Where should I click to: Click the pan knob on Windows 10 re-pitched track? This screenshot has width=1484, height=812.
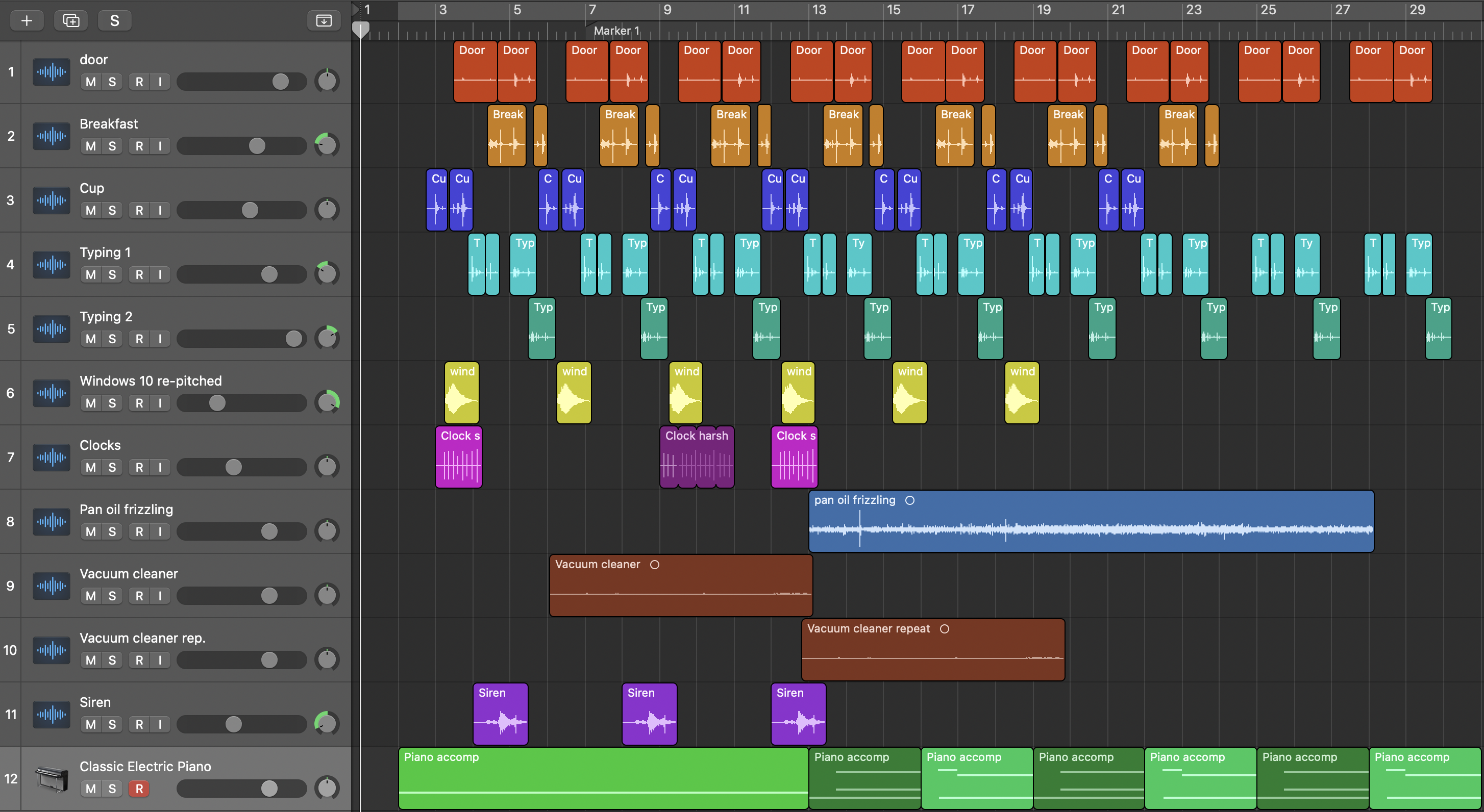tap(327, 402)
